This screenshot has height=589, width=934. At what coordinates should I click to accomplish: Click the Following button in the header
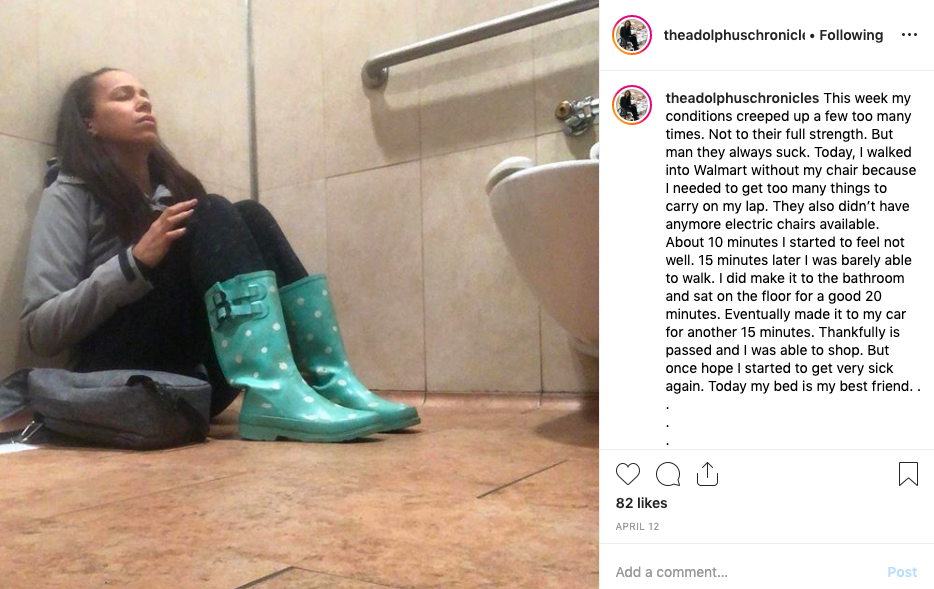(851, 35)
